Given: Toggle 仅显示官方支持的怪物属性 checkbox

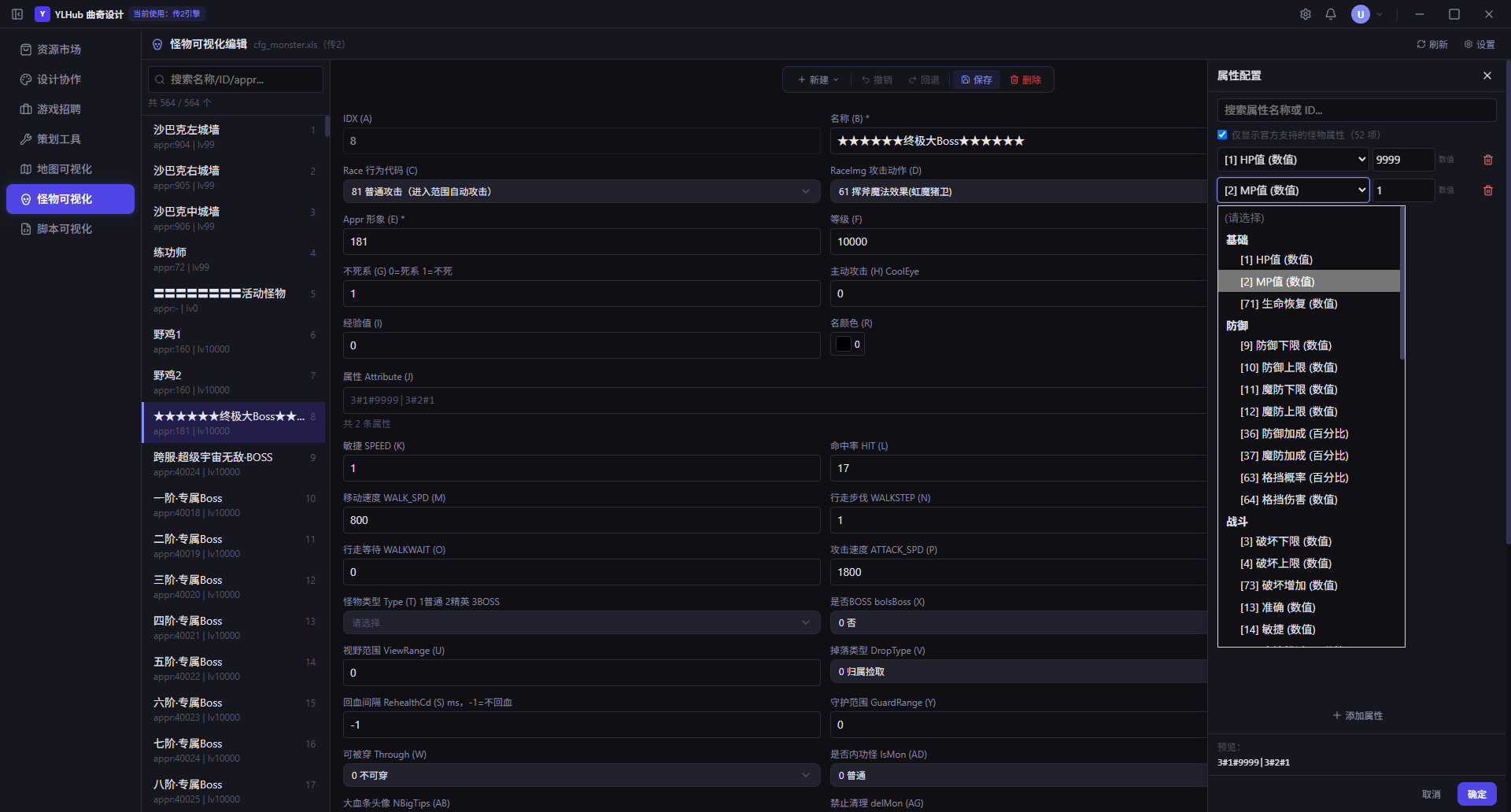Looking at the screenshot, I should tap(1222, 135).
